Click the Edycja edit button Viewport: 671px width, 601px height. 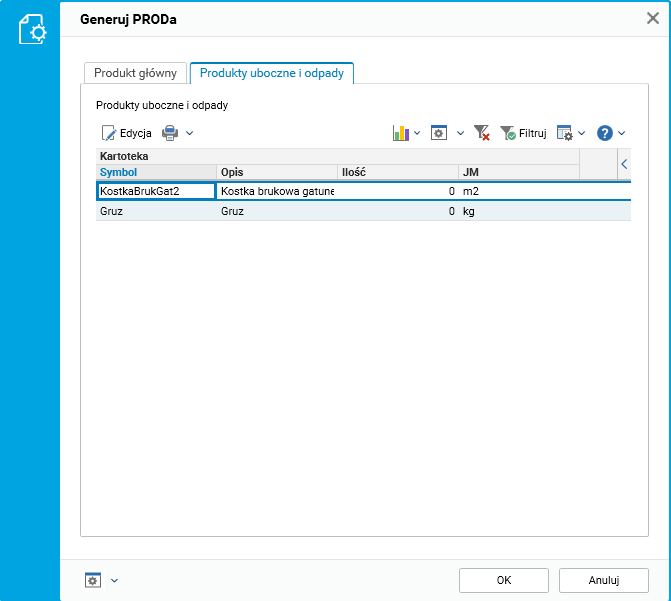(126, 133)
